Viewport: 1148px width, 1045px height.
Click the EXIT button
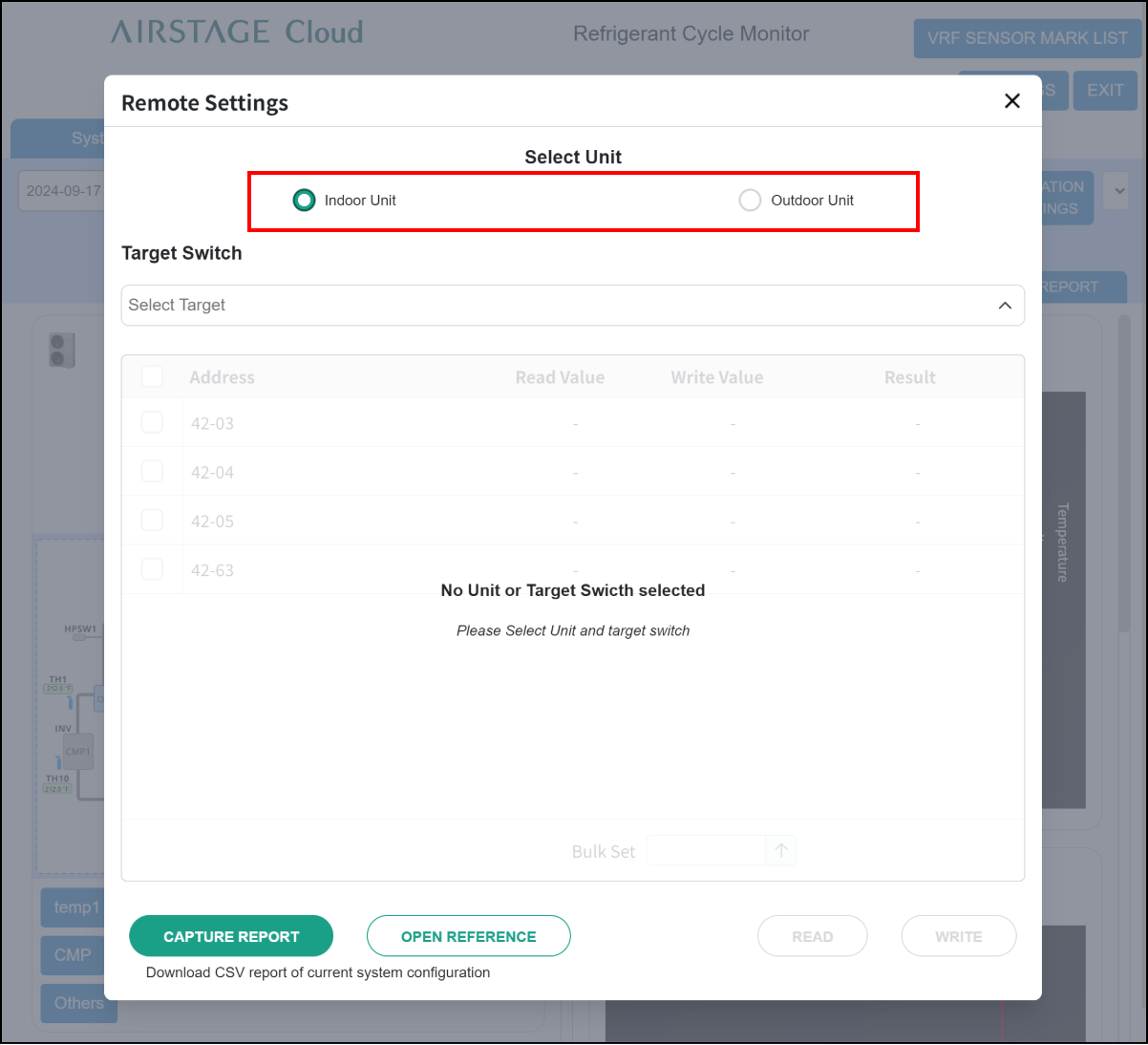(1105, 91)
